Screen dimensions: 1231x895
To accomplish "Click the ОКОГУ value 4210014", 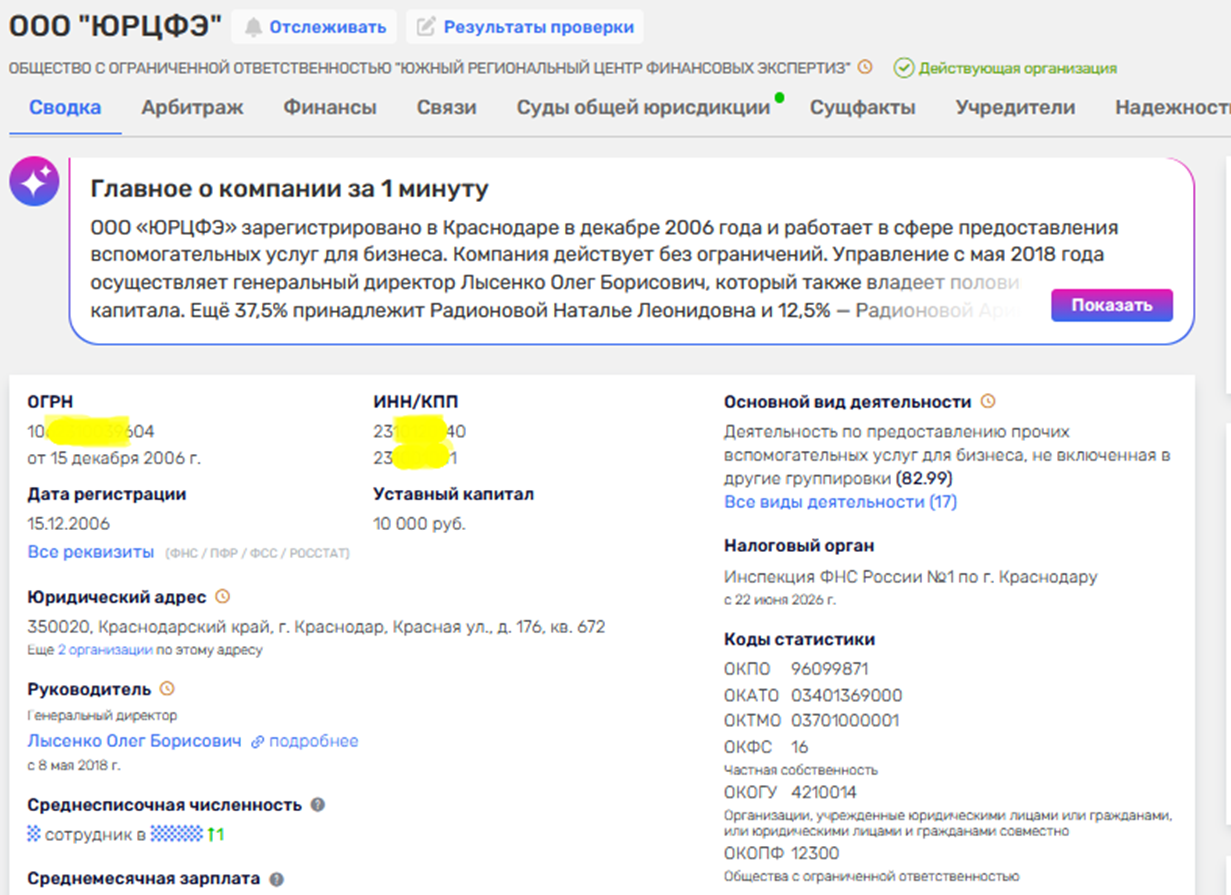I will (x=823, y=793).
